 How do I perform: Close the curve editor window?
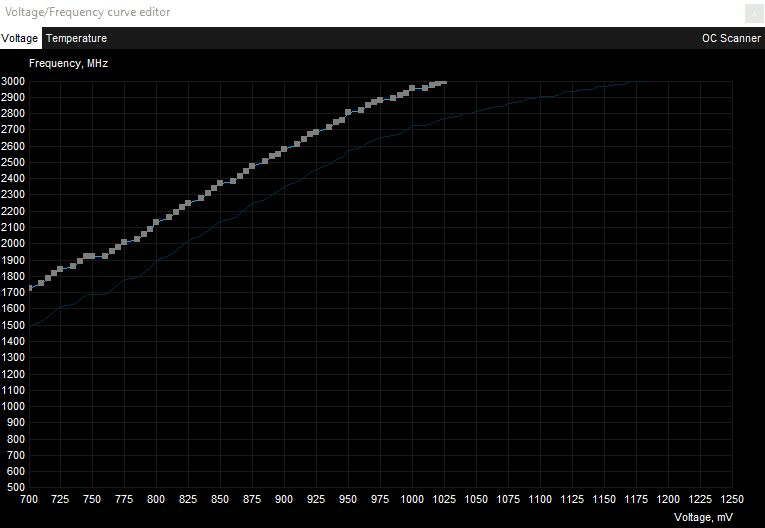[x=754, y=13]
